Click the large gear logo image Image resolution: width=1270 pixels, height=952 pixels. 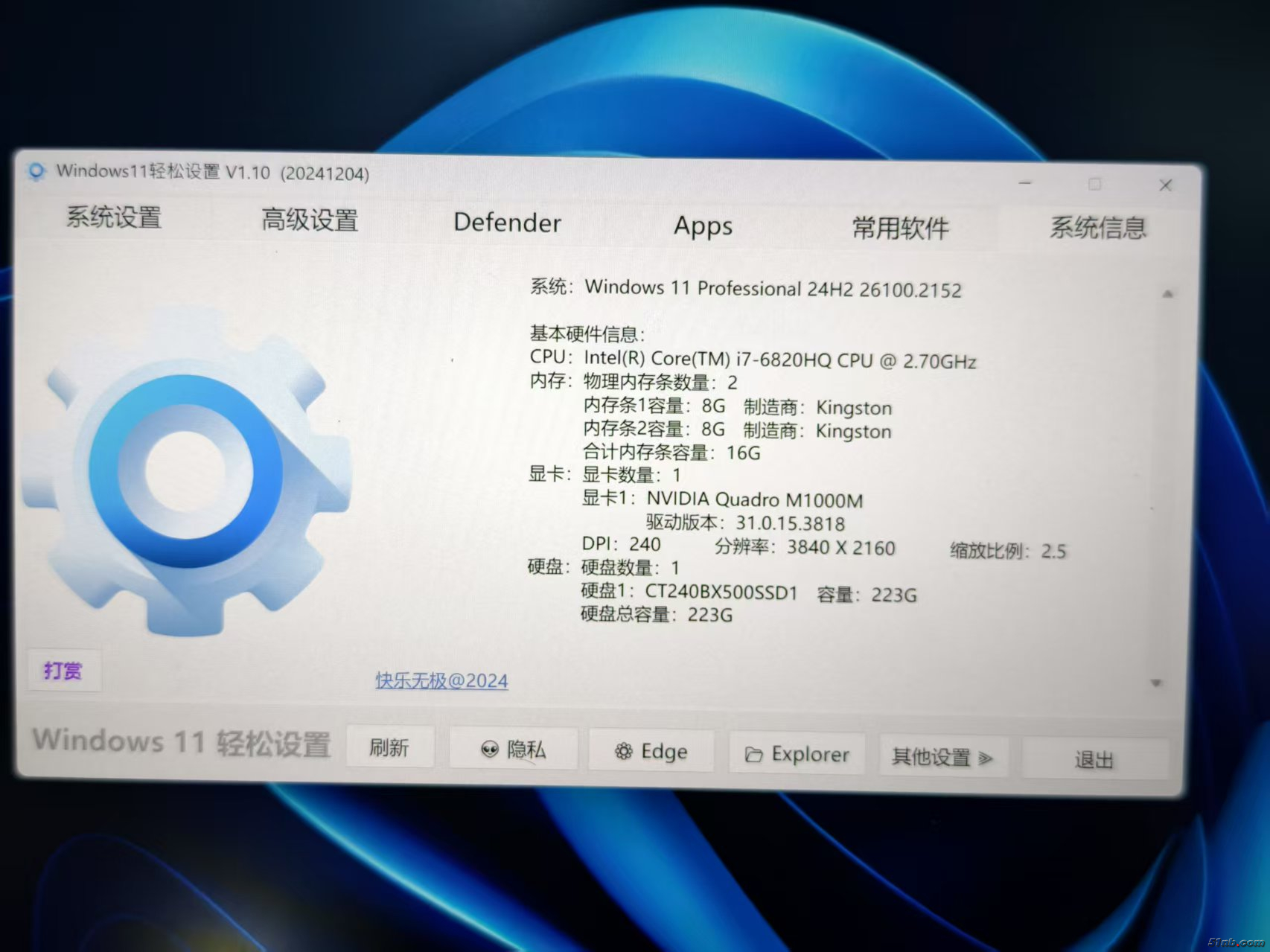pyautogui.click(x=186, y=473)
